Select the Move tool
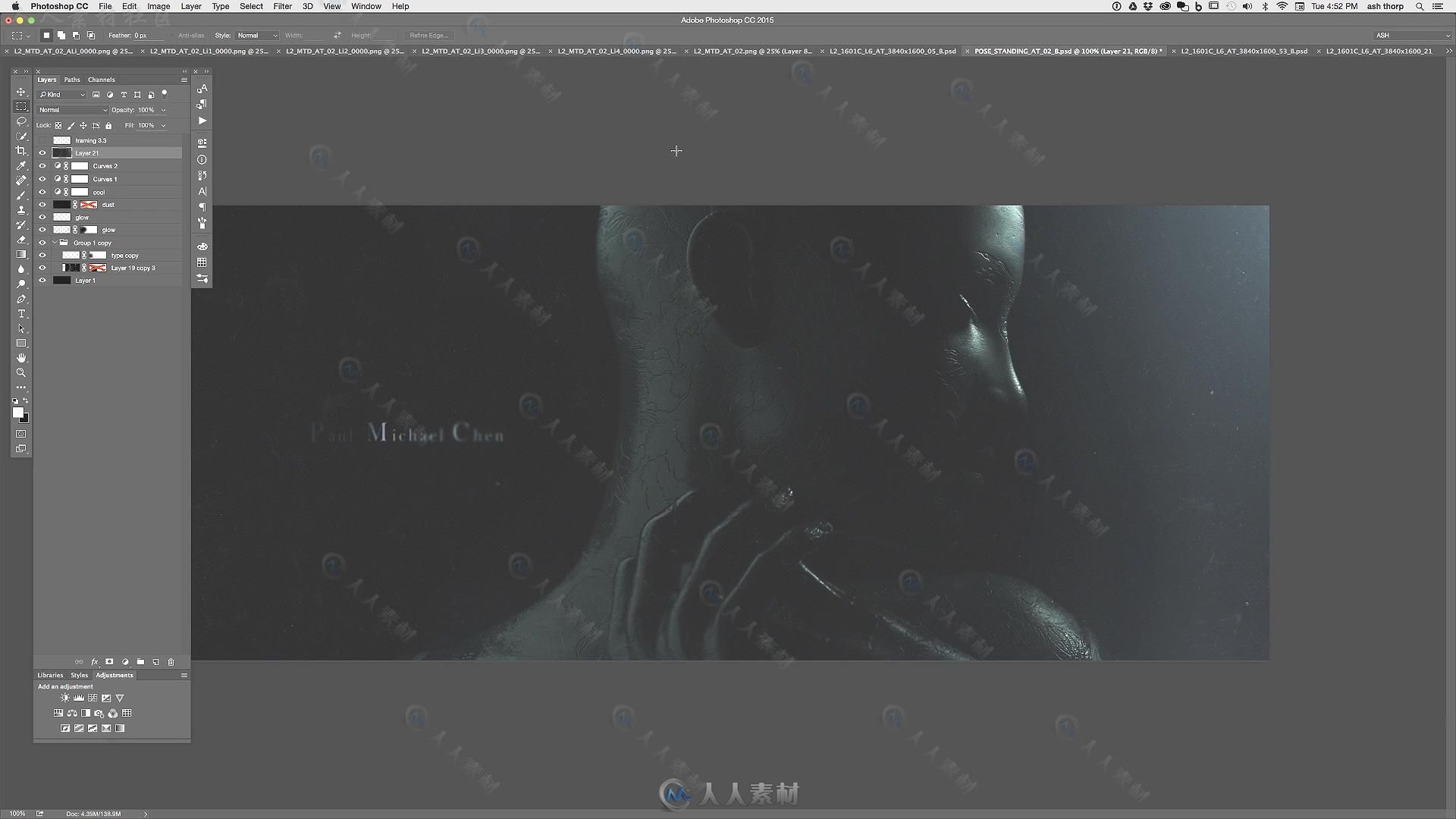Image resolution: width=1456 pixels, height=819 pixels. tap(21, 92)
